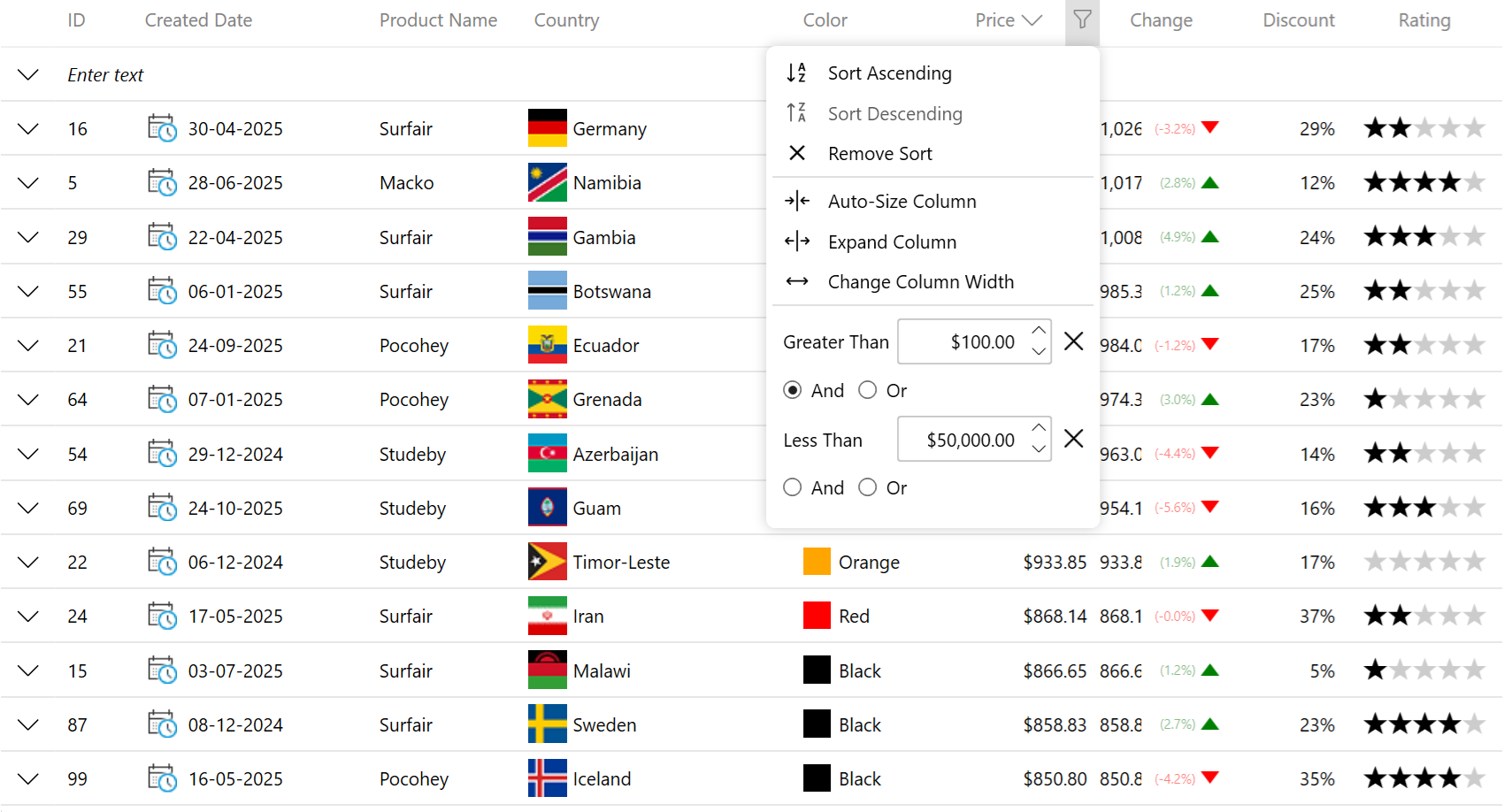
Task: Open the Price column sort dropdown arrow
Action: [x=1032, y=20]
